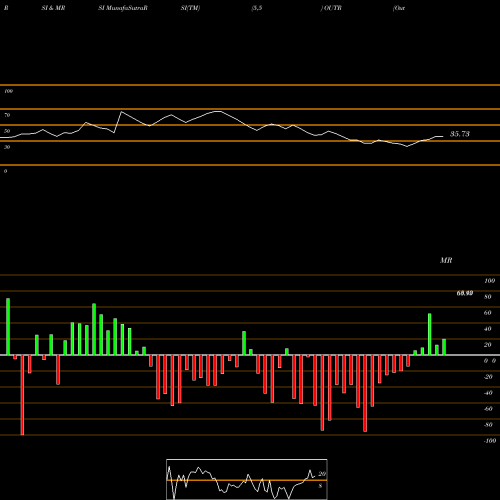
Task: Click the '-80' label on the MR axis
Action: pyautogui.click(x=488, y=425)
